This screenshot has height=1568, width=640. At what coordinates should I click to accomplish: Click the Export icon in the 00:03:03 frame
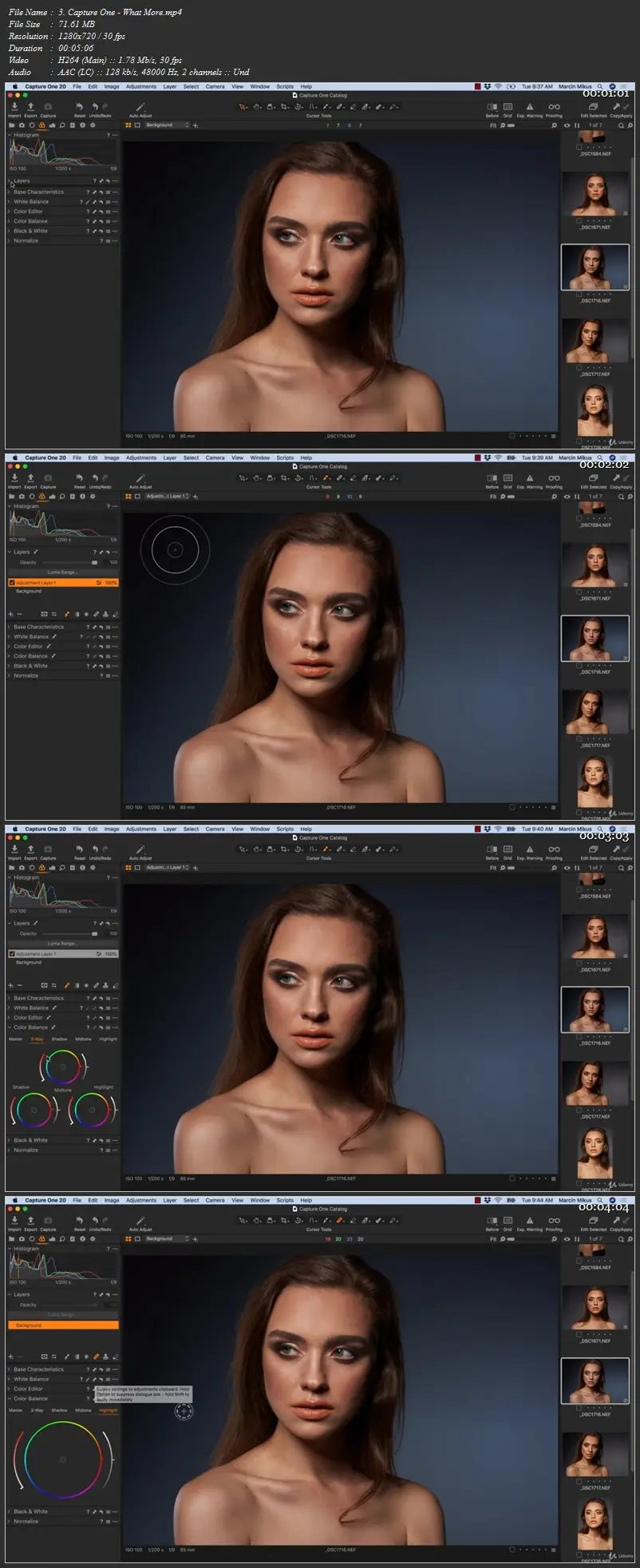(30, 849)
